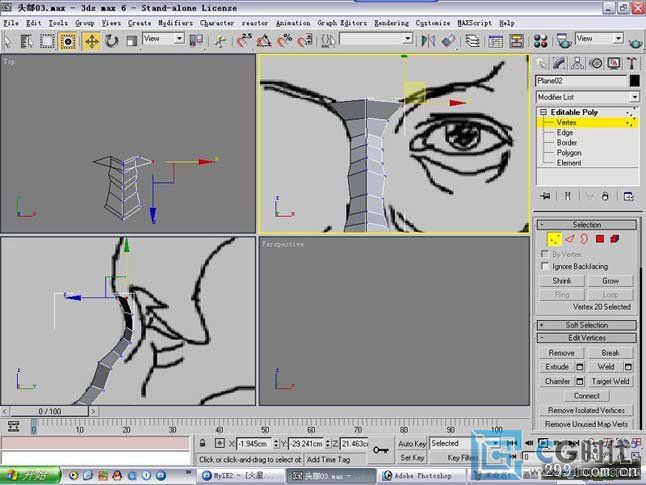Toggle Show End Result icon
Image resolution: width=646 pixels, height=485 pixels.
click(567, 196)
